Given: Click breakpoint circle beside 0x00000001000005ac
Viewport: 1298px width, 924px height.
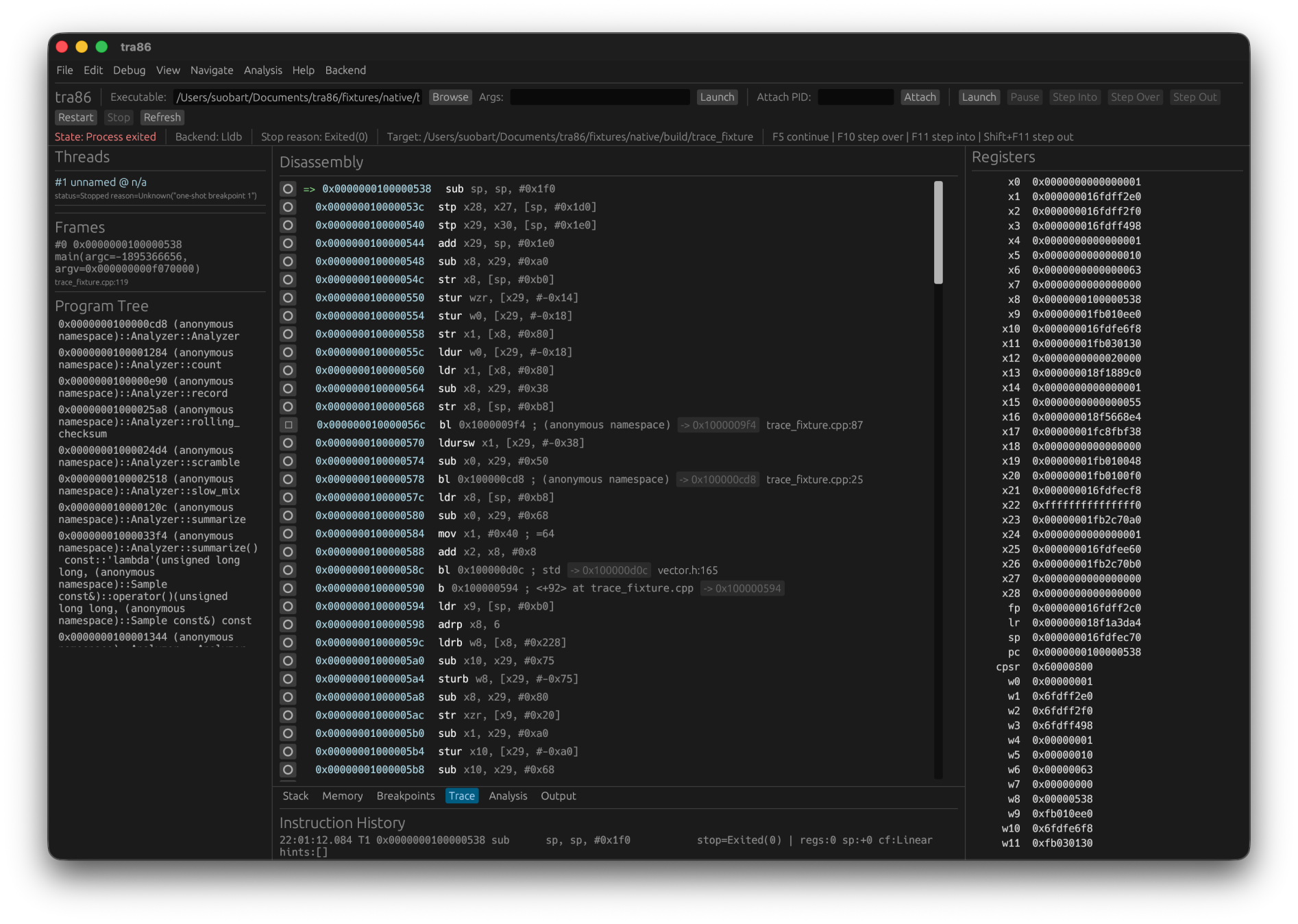Looking at the screenshot, I should (x=288, y=715).
